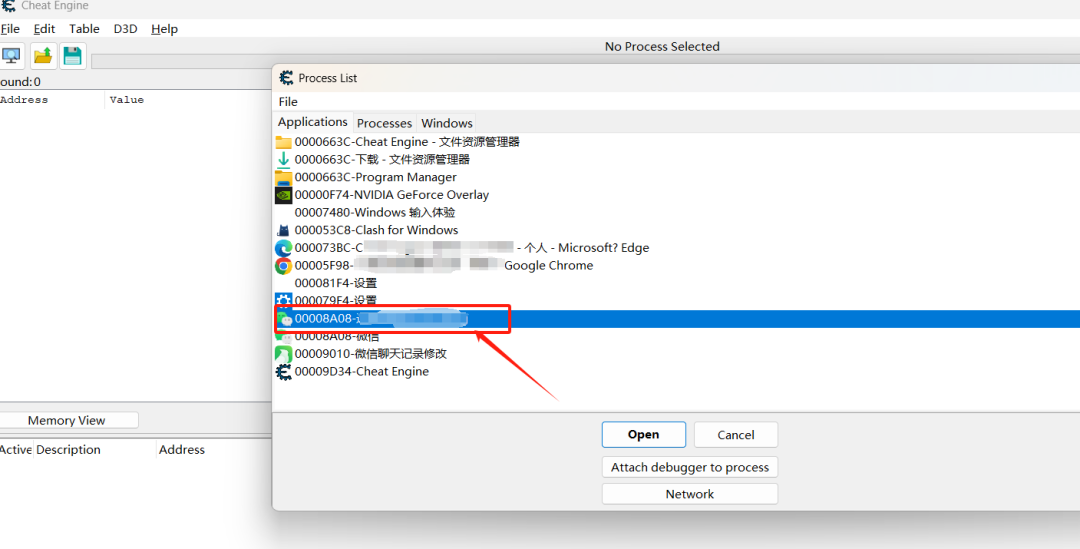Click the WeChat icon on highlighted row
The width and height of the screenshot is (1080, 549).
click(x=284, y=319)
